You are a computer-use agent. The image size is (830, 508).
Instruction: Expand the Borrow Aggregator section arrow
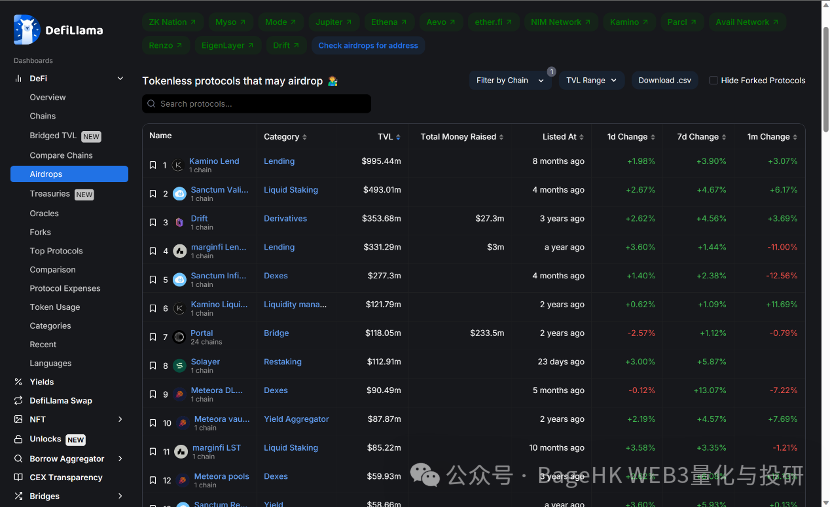(120, 458)
